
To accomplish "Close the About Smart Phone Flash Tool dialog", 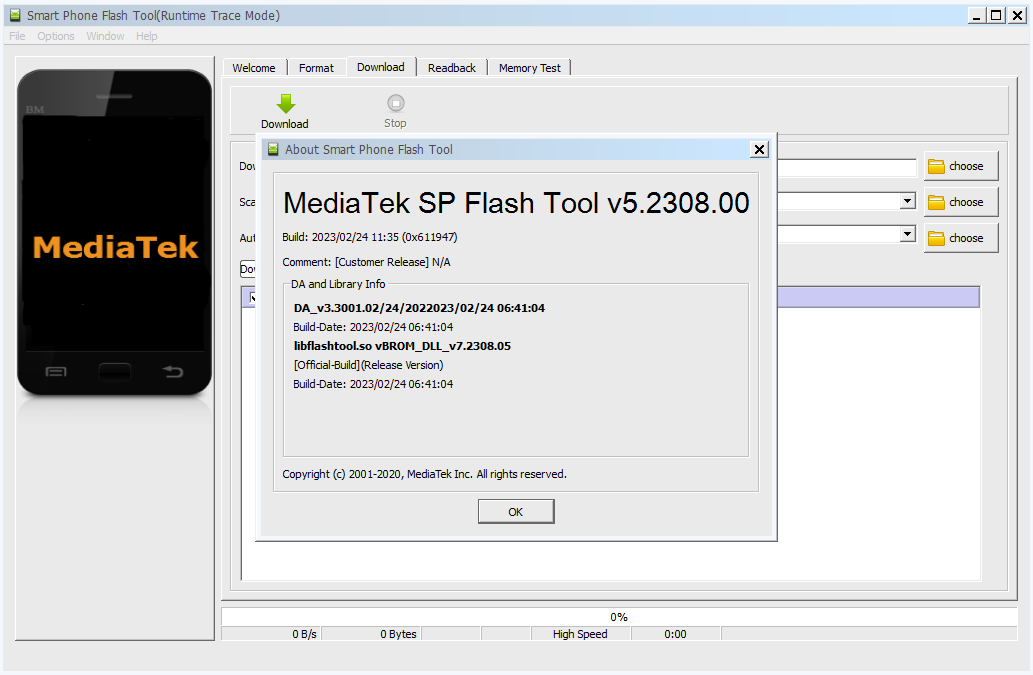I will tap(760, 149).
